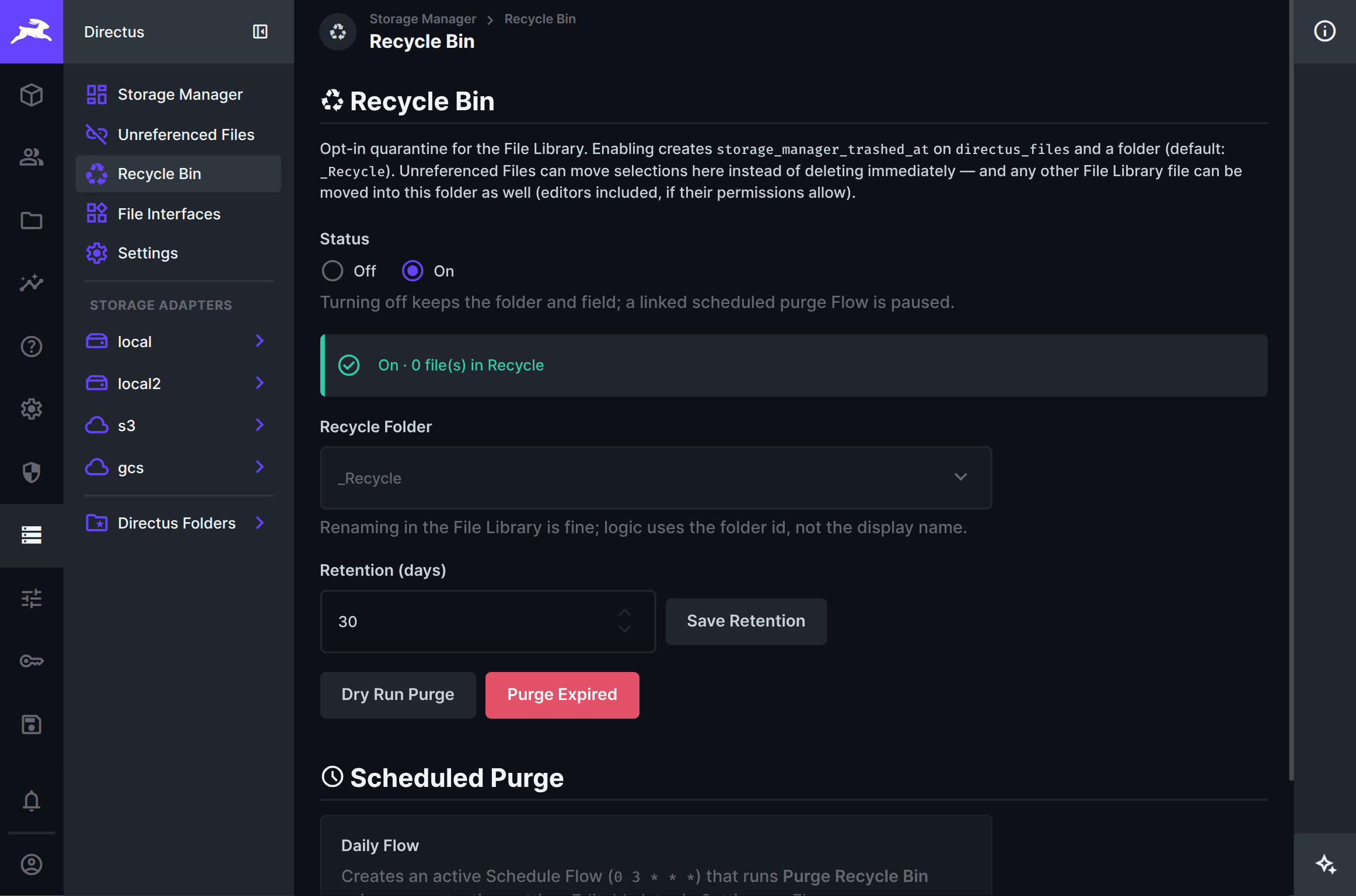The height and width of the screenshot is (896, 1356).
Task: Click the green check status icon
Action: pos(349,365)
